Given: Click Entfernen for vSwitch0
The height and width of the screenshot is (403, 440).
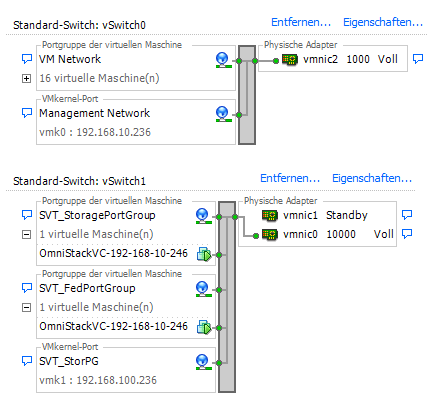Looking at the screenshot, I should click(x=301, y=22).
